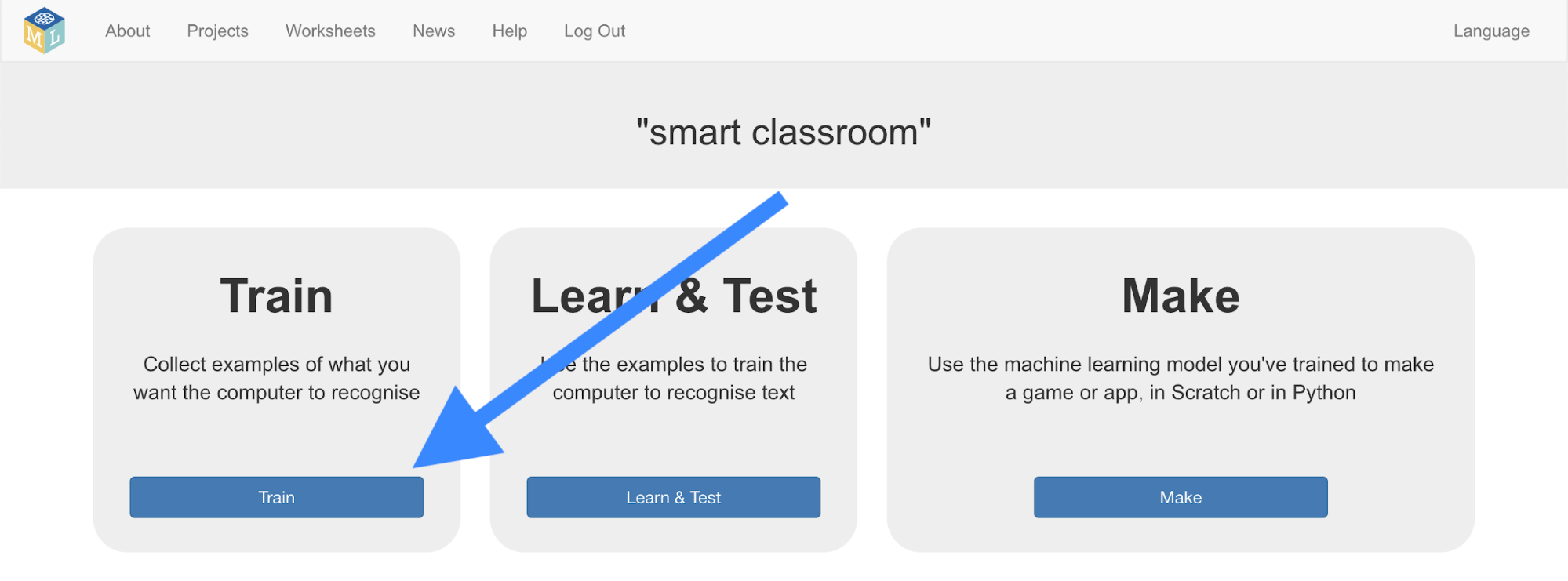Click the Train card description text
This screenshot has height=581, width=1568.
276,378
